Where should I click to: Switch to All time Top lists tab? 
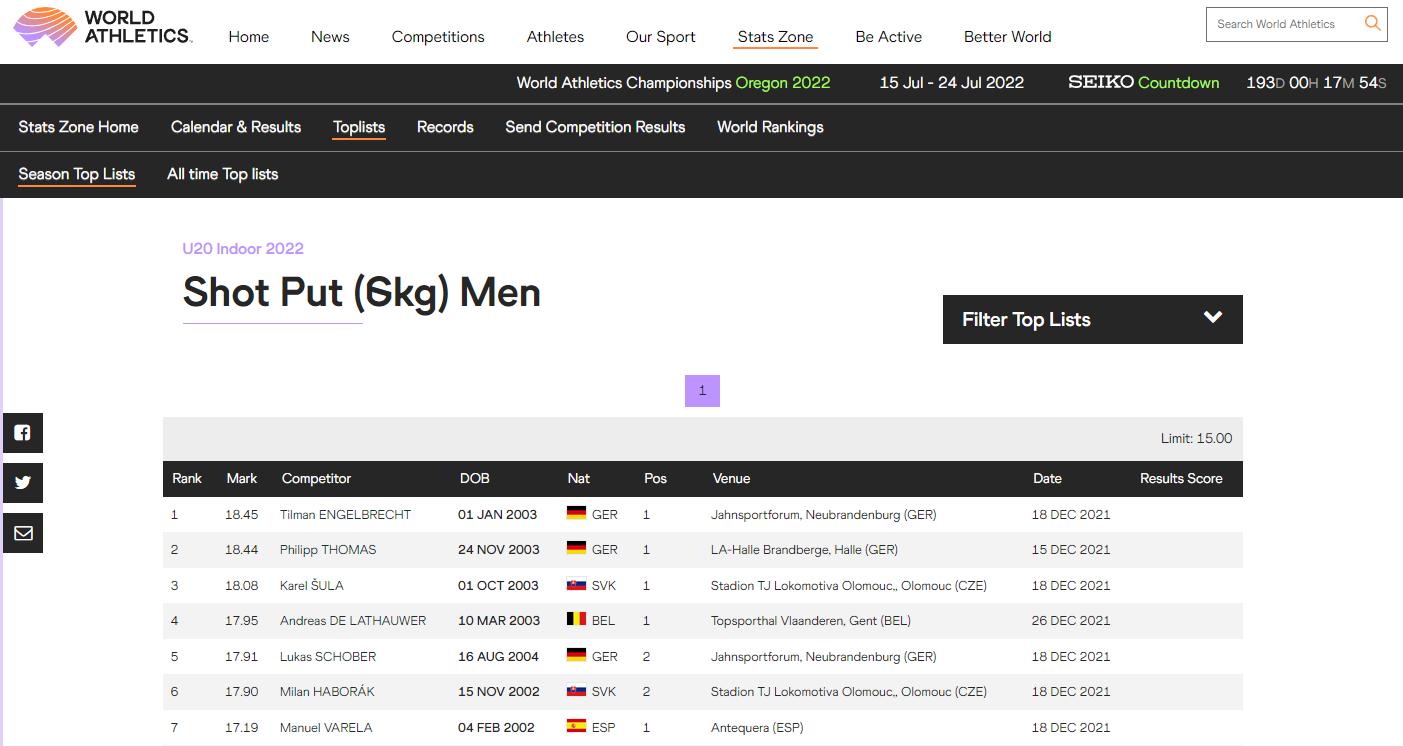pyautogui.click(x=222, y=174)
